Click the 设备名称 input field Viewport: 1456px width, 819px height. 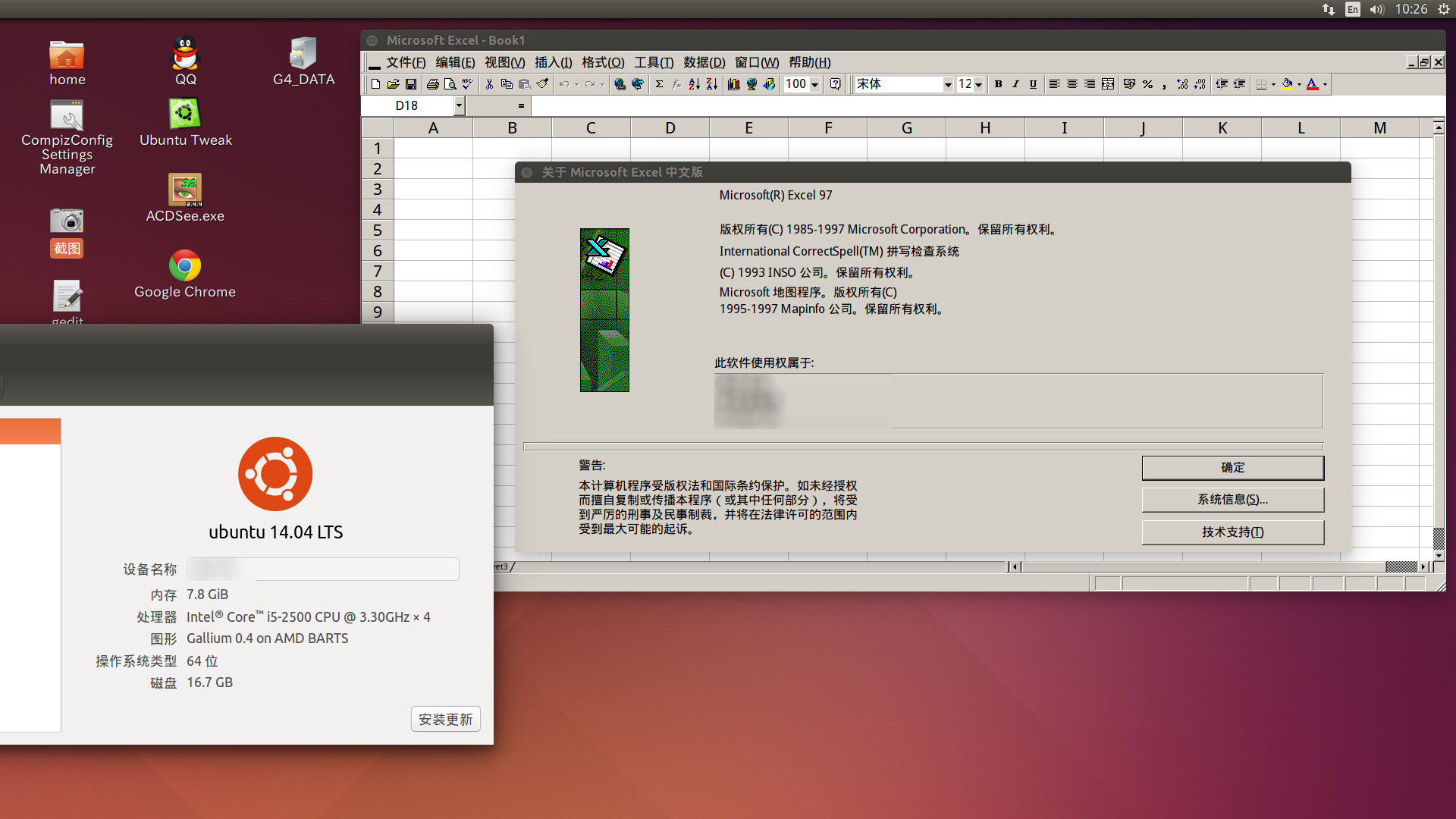click(322, 569)
